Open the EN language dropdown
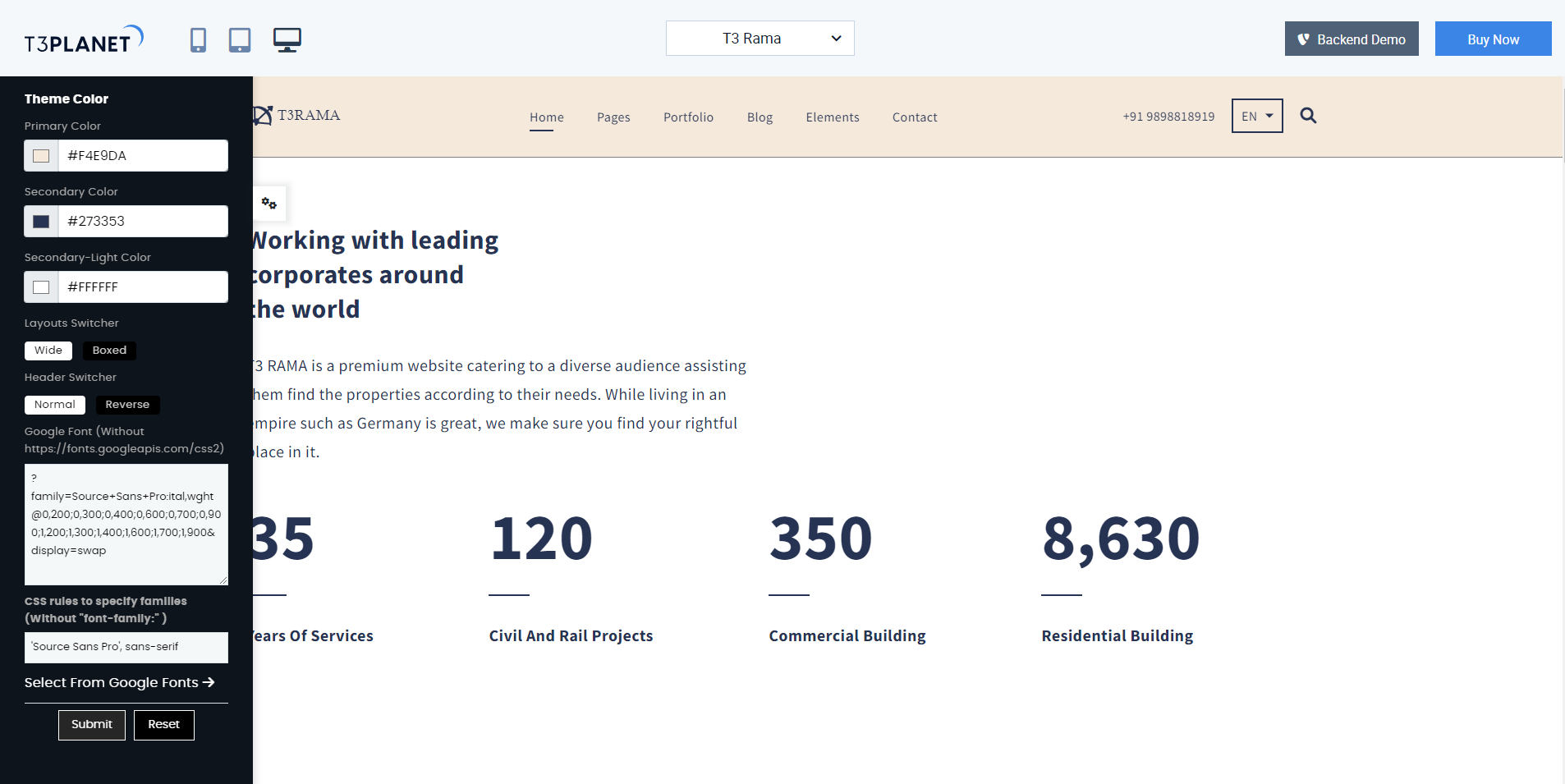The width and height of the screenshot is (1565, 784). (x=1257, y=116)
